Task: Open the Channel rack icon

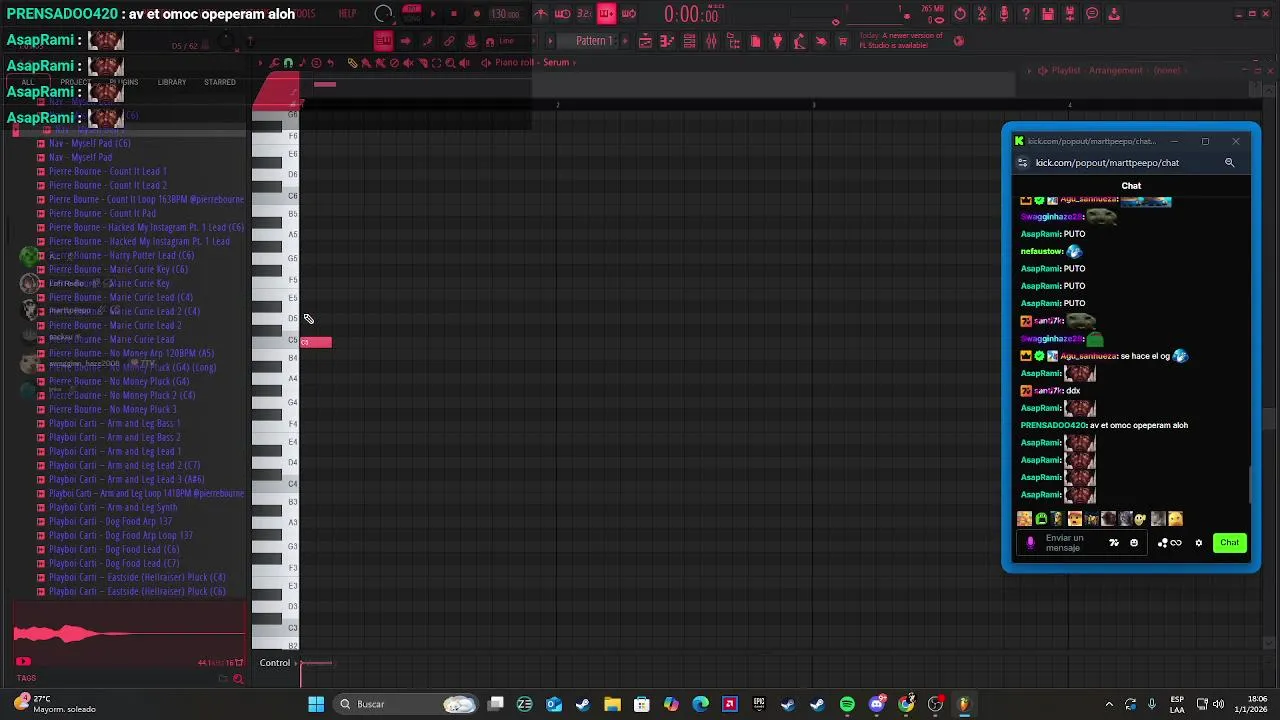Action: [689, 41]
